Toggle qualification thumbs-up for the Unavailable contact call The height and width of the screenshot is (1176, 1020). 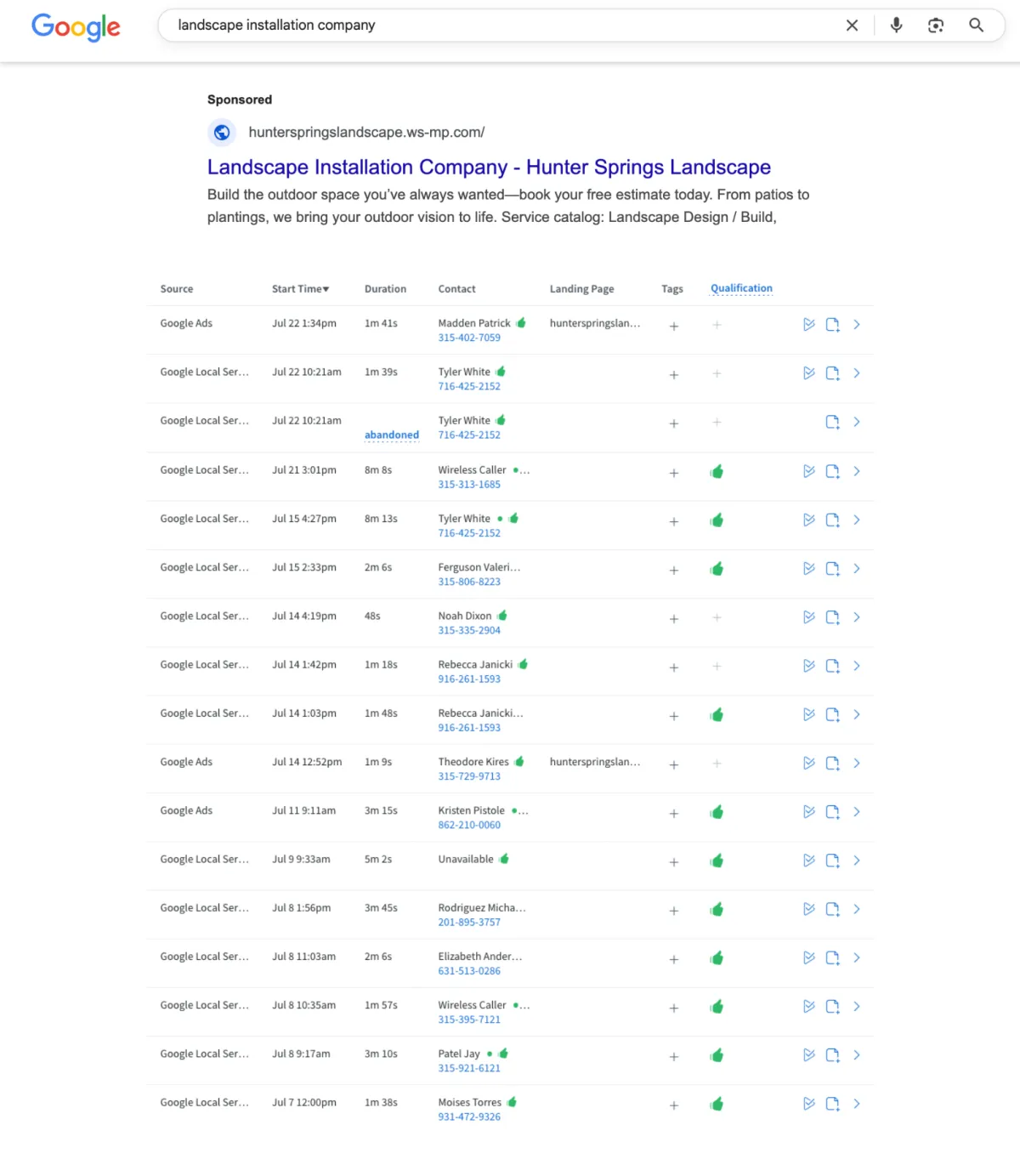717,861
